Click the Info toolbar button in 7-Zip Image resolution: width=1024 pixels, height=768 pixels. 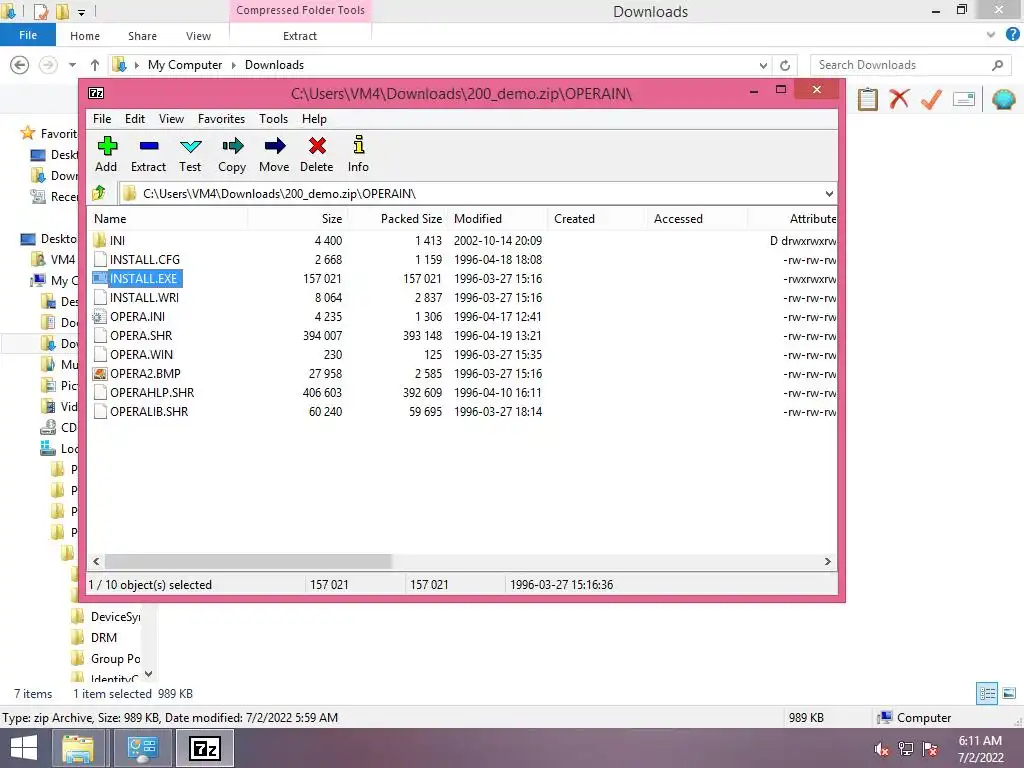(358, 155)
